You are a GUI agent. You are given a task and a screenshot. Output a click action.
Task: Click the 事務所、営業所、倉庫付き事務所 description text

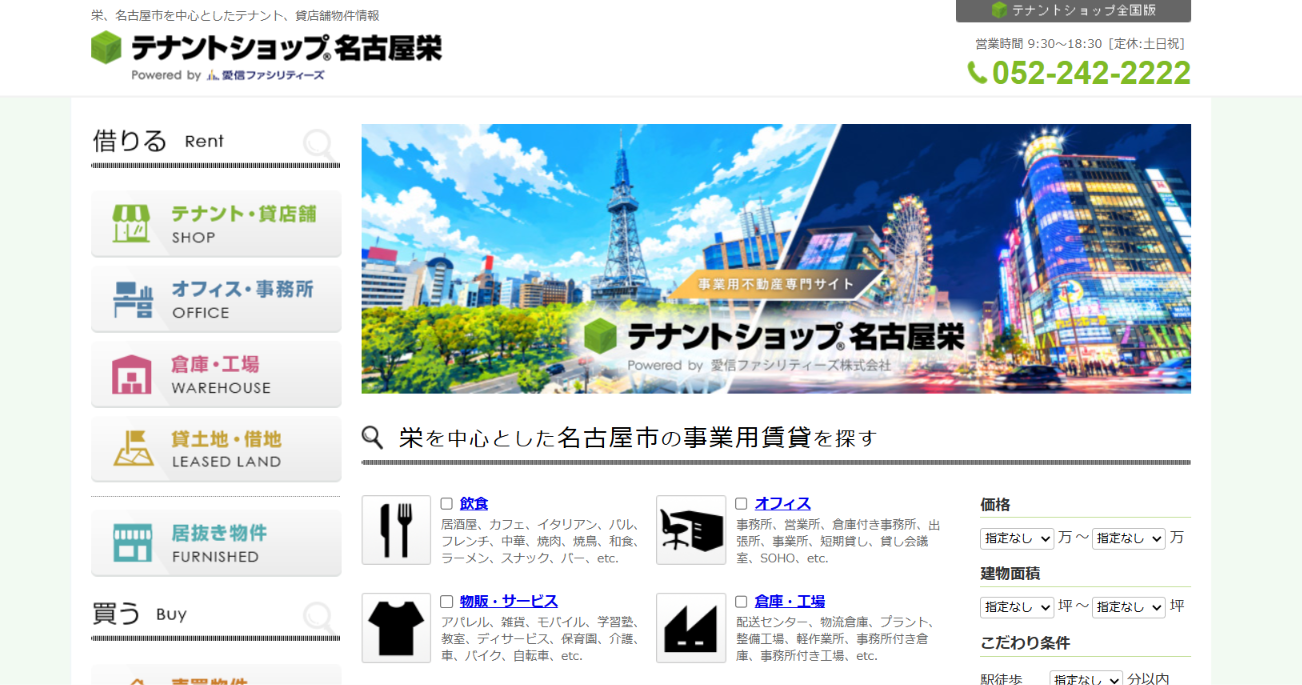[x=838, y=541]
